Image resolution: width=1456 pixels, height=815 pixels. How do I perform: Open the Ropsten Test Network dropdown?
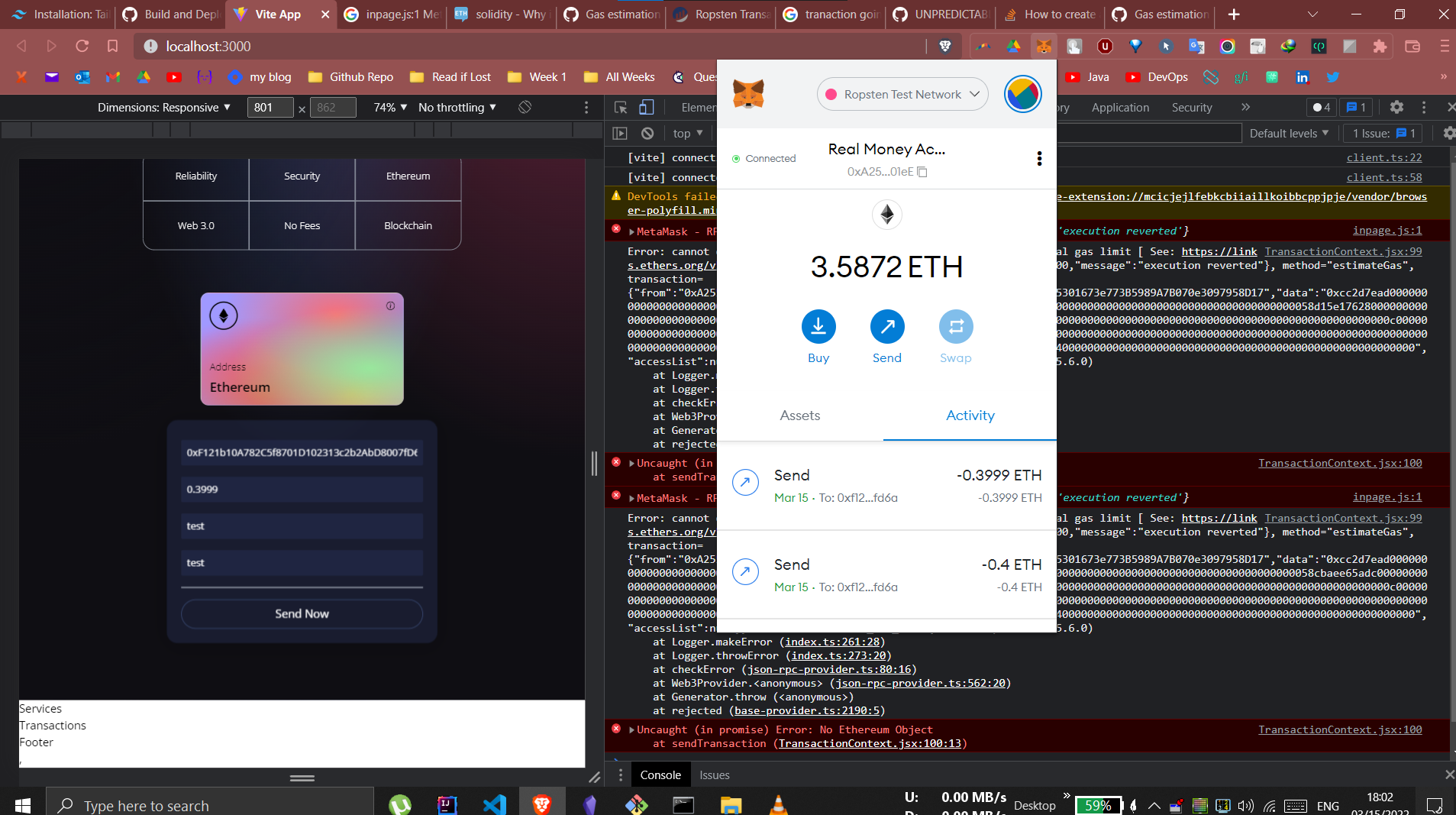point(902,94)
